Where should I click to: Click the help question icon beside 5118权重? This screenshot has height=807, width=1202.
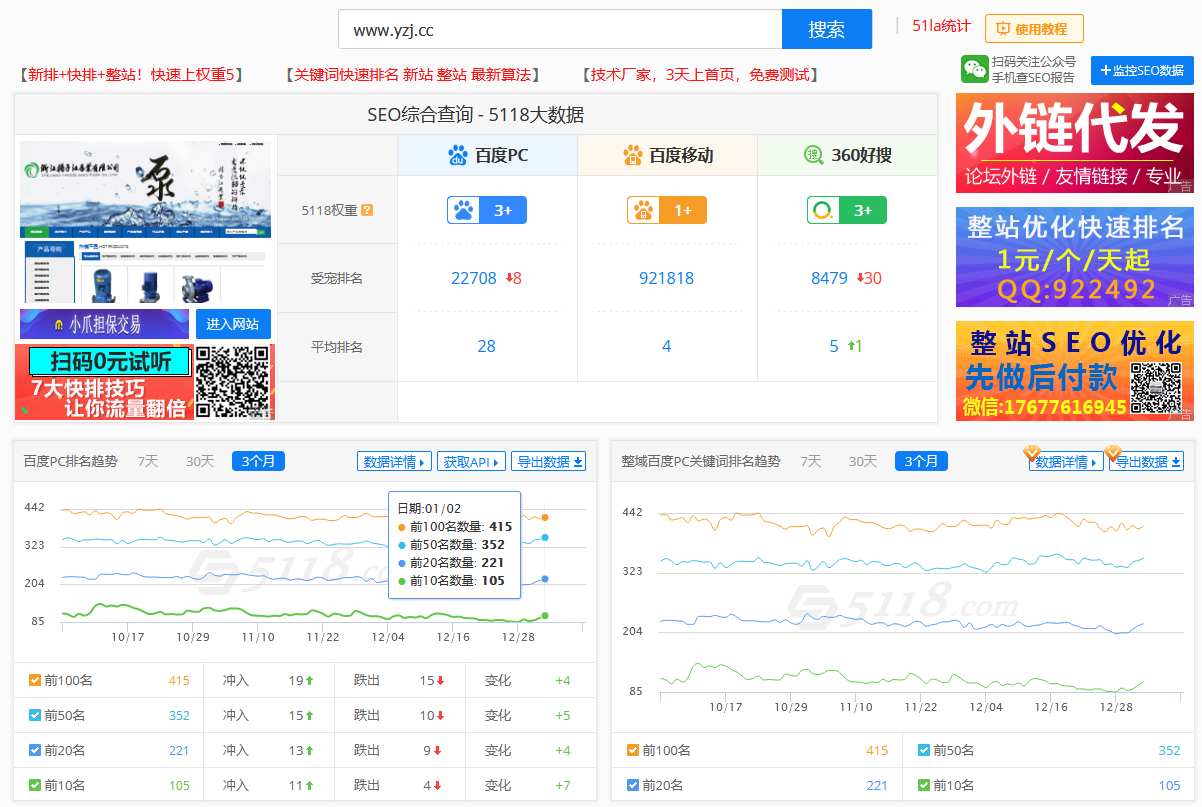click(x=367, y=210)
